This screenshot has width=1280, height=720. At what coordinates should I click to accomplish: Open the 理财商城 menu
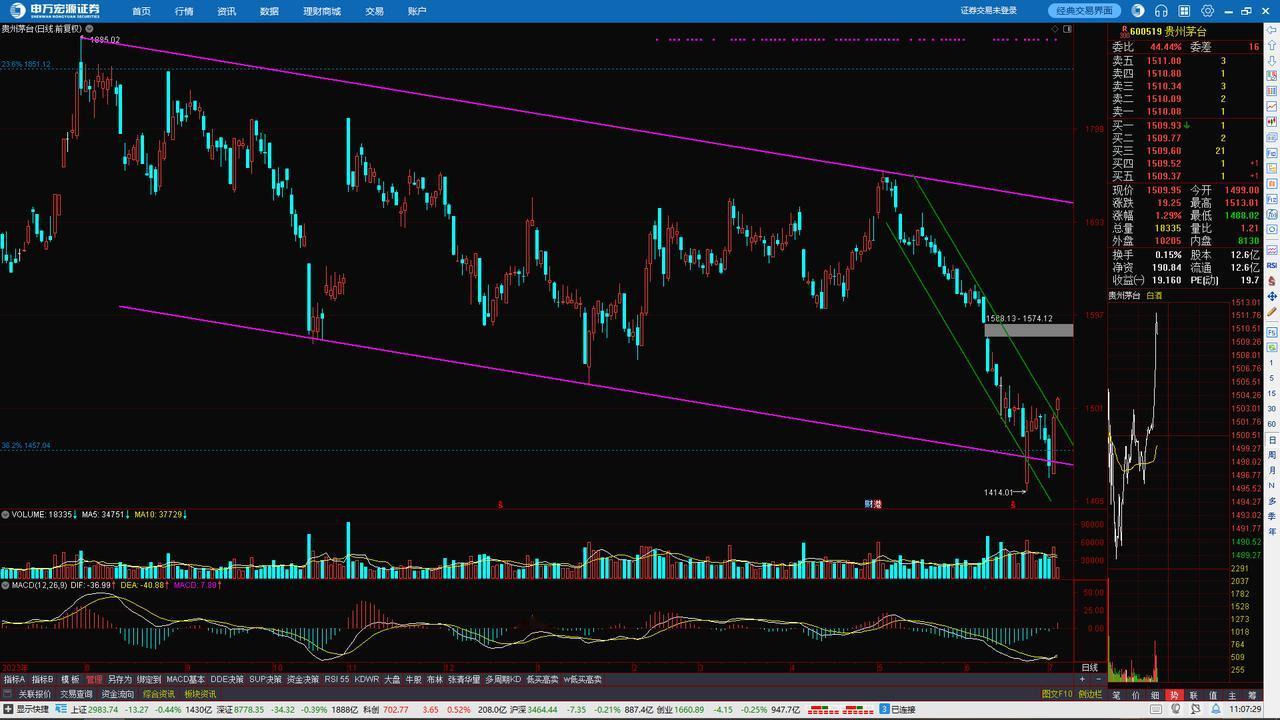tap(322, 11)
